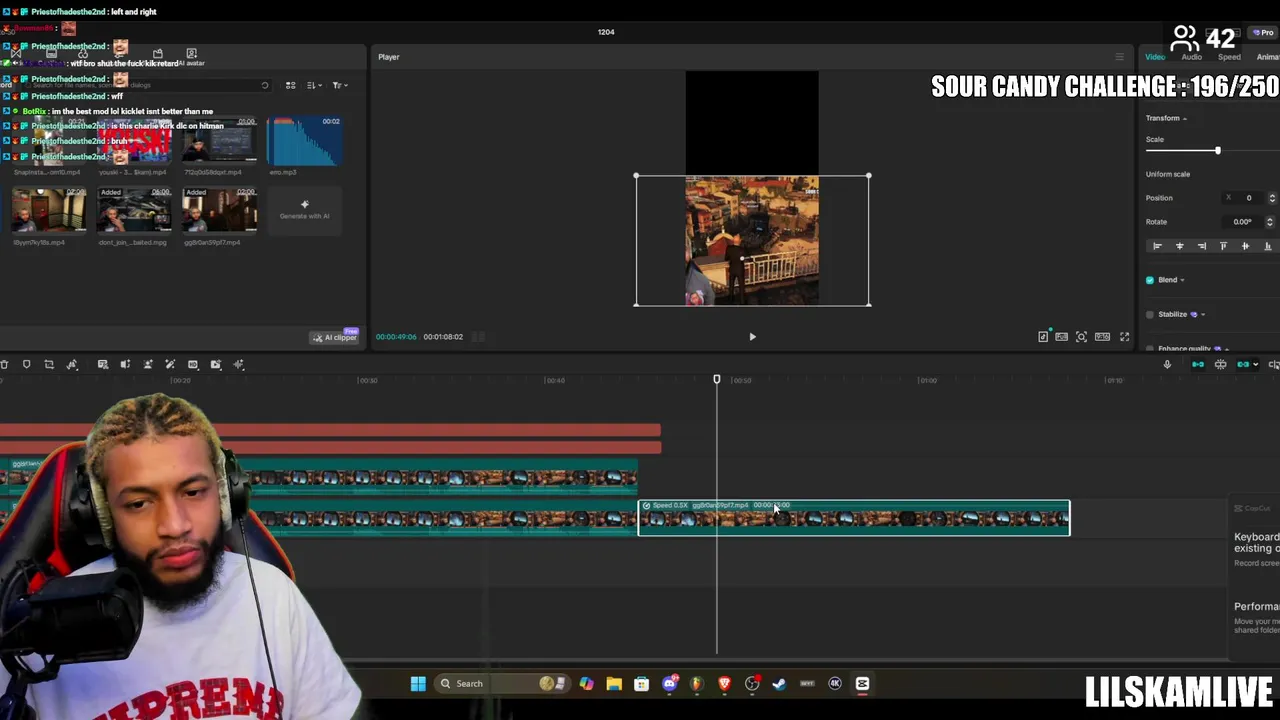Screen dimensions: 1280x720
Task: Align clip vertically centered
Action: pyautogui.click(x=1245, y=246)
